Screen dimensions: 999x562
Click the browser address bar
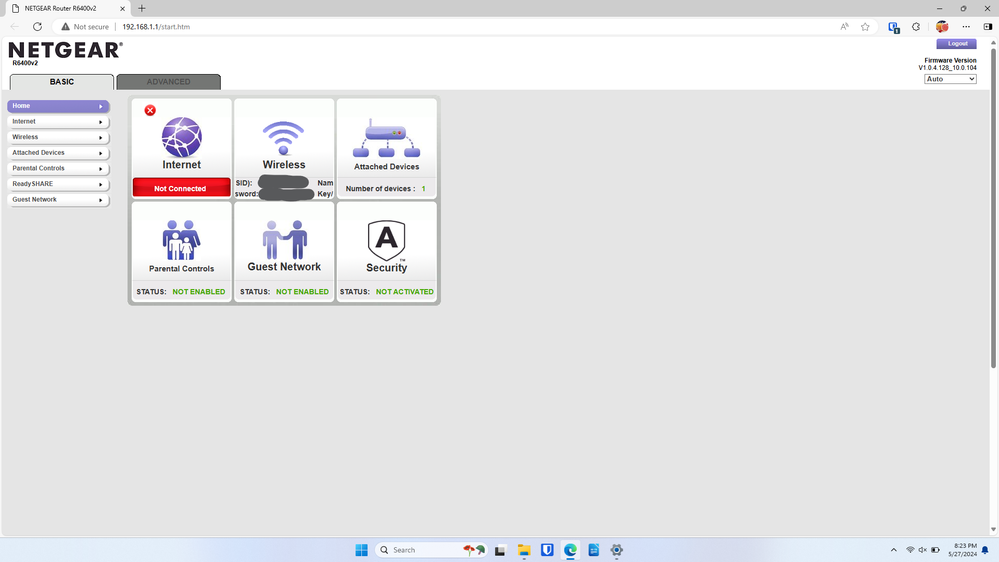450,27
